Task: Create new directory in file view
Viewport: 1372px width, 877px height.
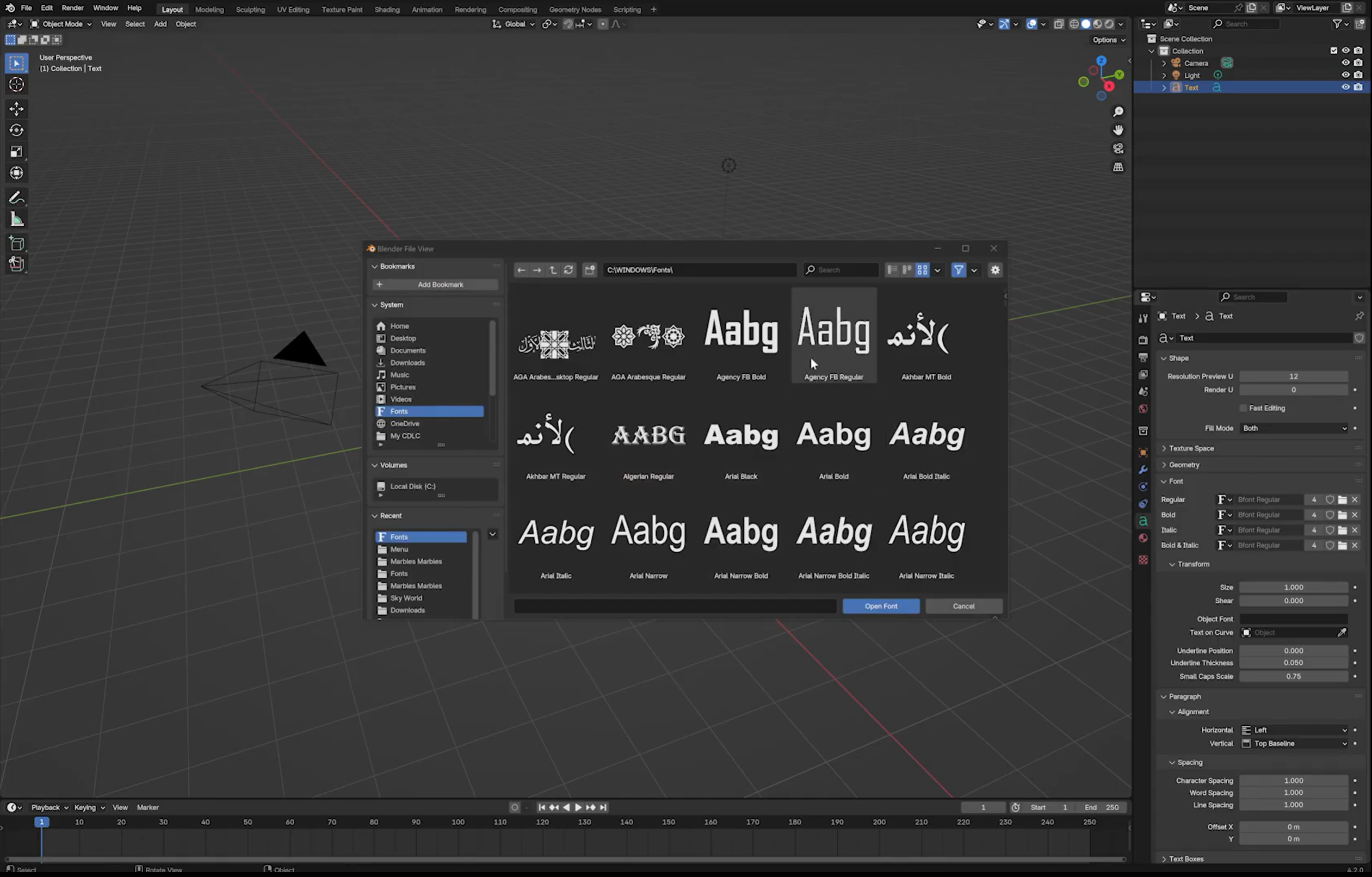Action: [x=590, y=269]
